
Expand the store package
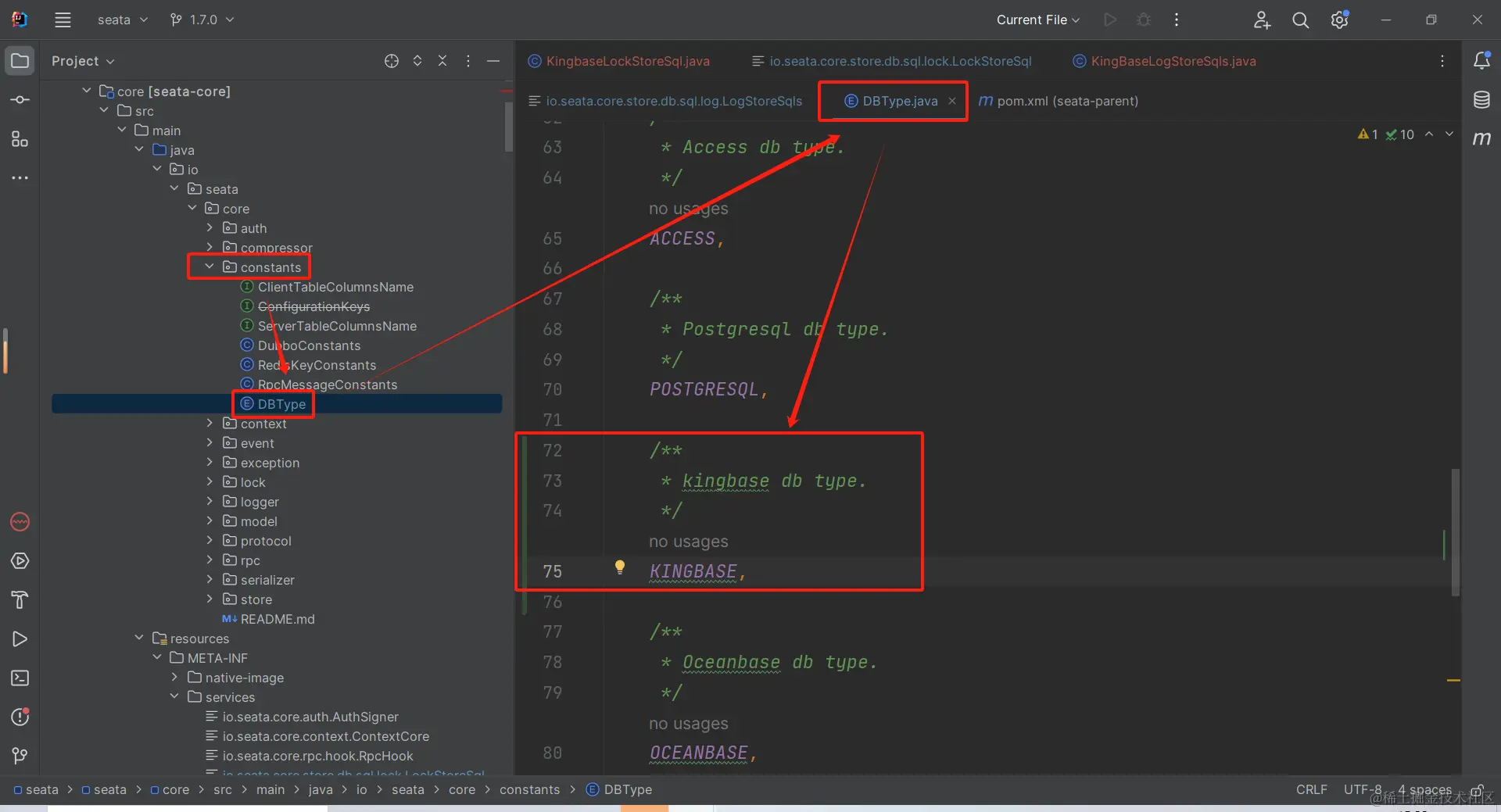[x=210, y=599]
